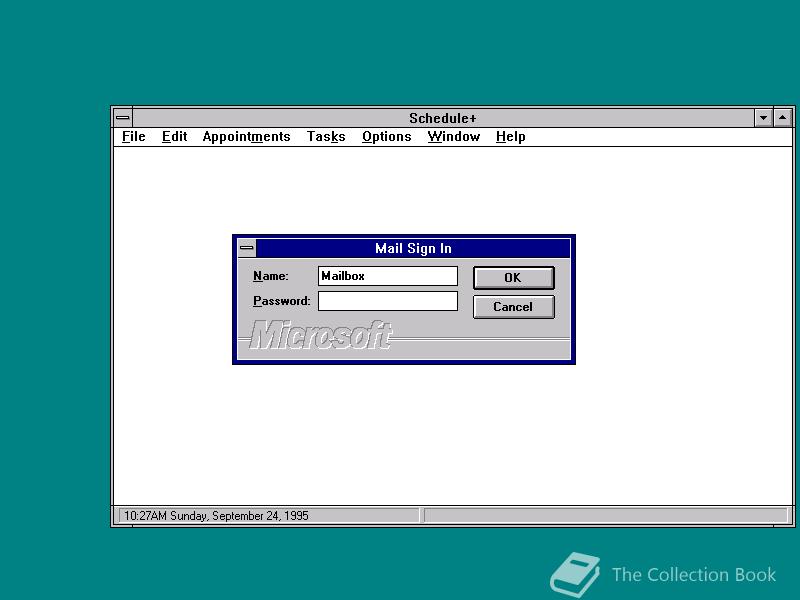This screenshot has width=800, height=600.
Task: Open the Window menu
Action: click(454, 137)
